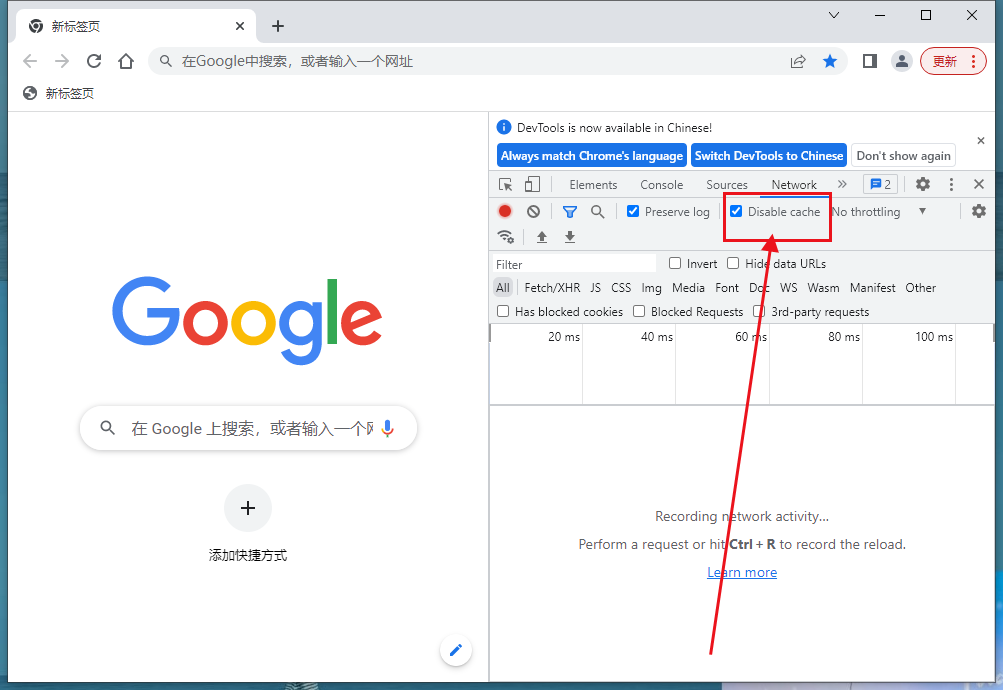Open the Network panel settings gear
Screen dimensions: 1003x690
pyautogui.click(x=979, y=212)
